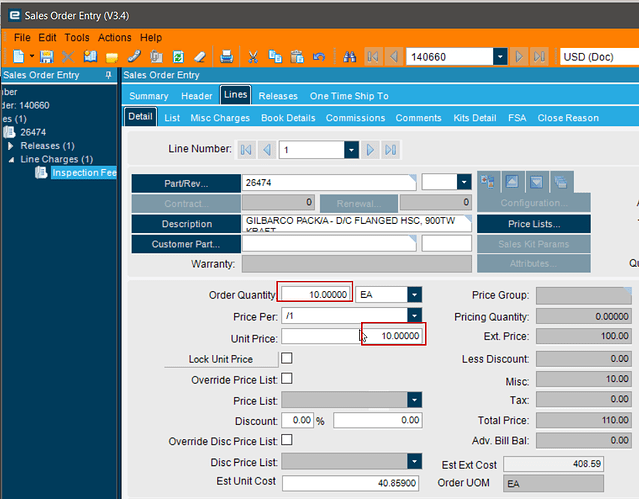Toggle Override Disc Price List checkbox
The width and height of the screenshot is (639, 499).
tap(287, 440)
